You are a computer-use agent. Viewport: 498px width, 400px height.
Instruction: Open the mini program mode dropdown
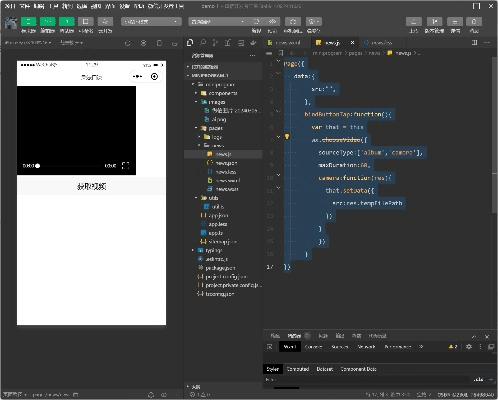[x=151, y=22]
